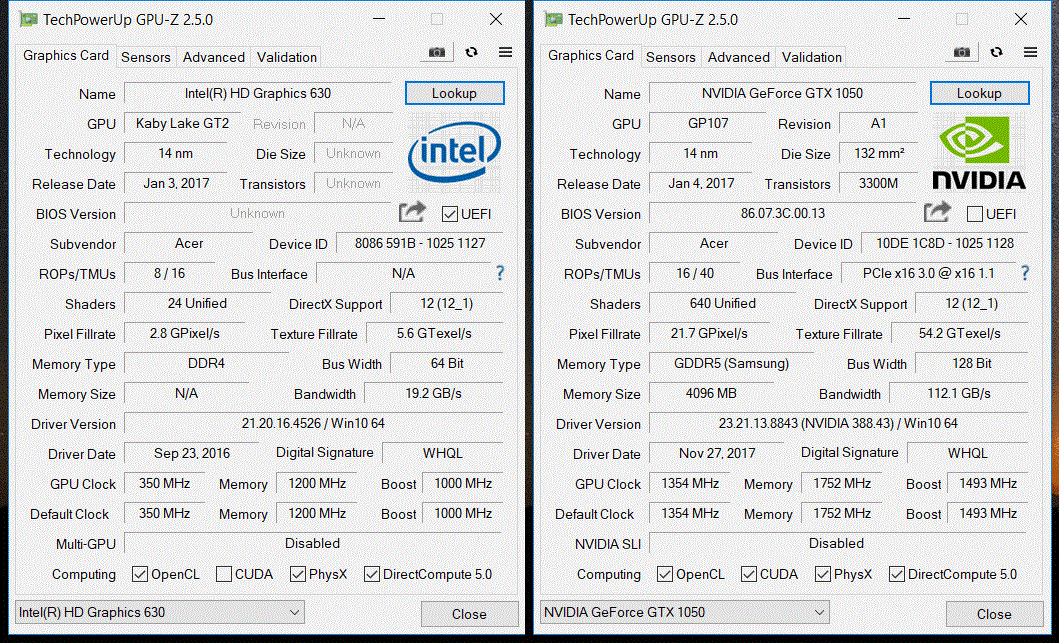Click Transistors field 3300M

(x=879, y=183)
